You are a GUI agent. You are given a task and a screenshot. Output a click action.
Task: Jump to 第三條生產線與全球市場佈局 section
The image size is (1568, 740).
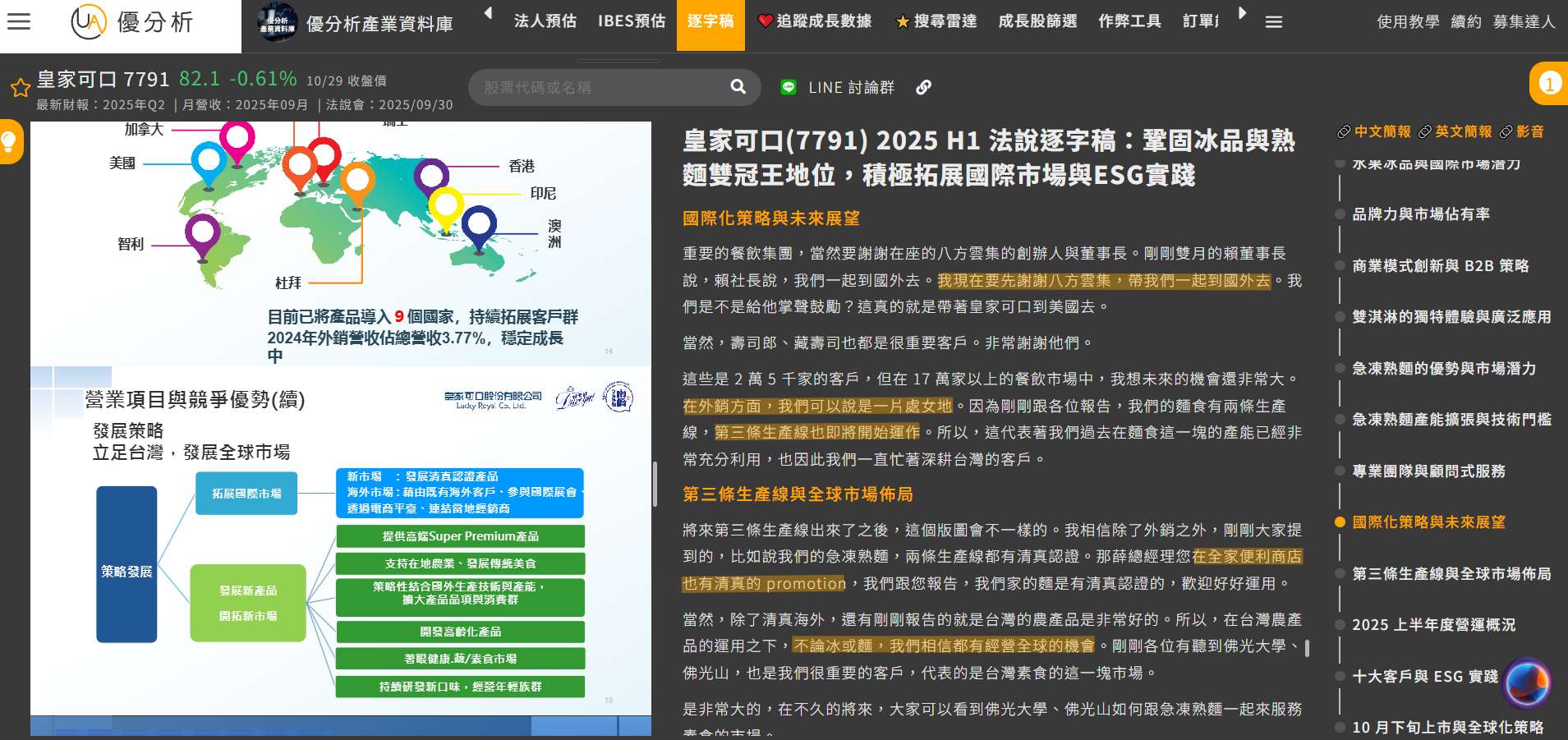point(1451,573)
